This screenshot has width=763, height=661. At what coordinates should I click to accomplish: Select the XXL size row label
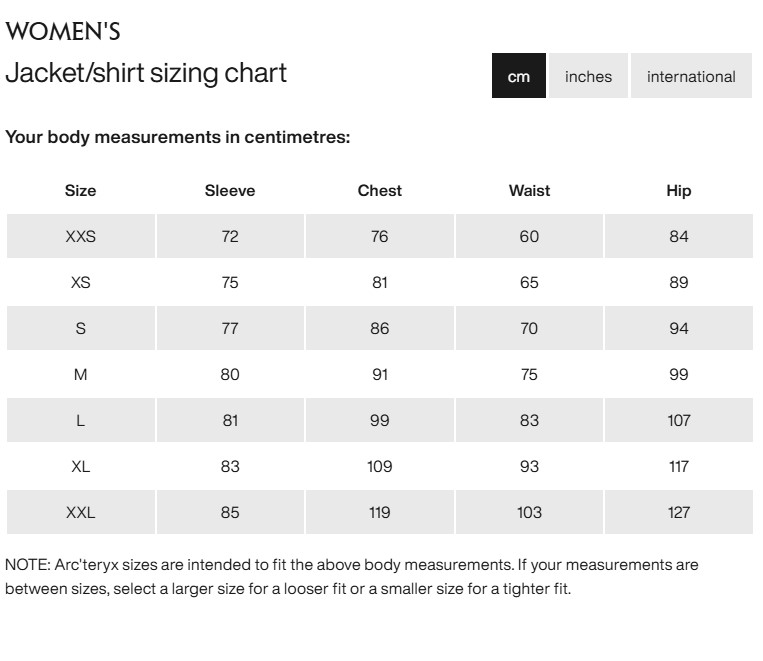click(x=81, y=512)
